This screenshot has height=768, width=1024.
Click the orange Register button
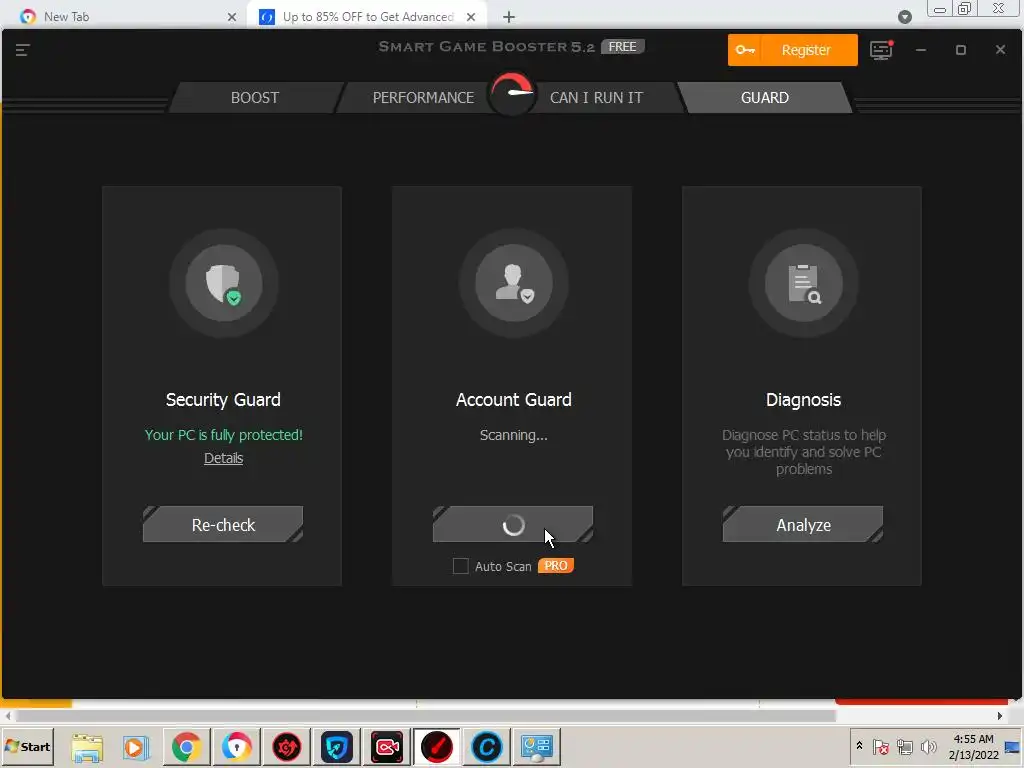pyautogui.click(x=792, y=50)
